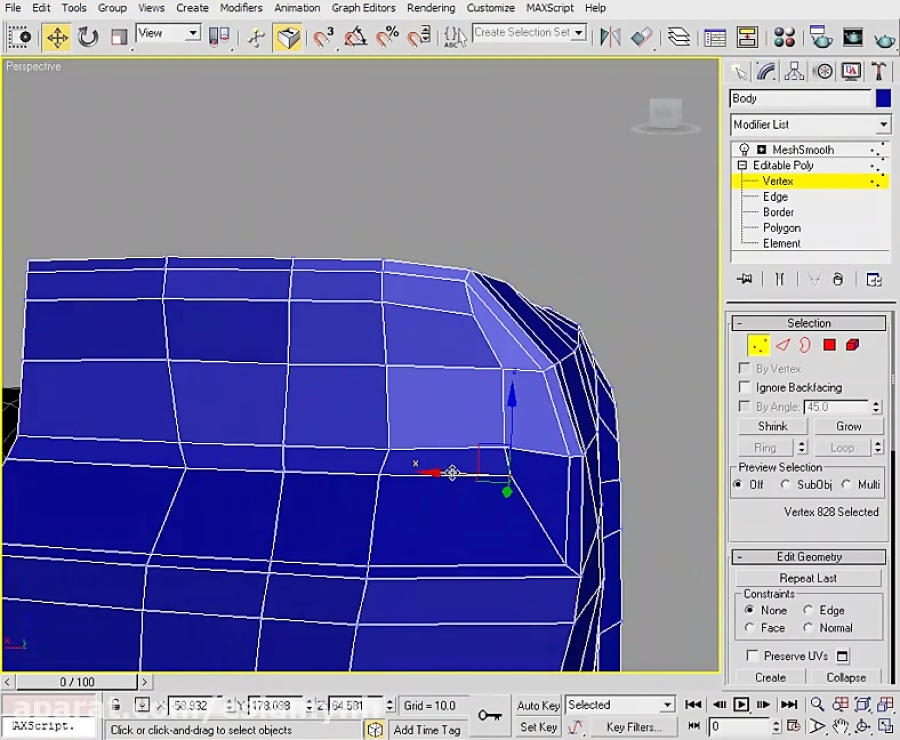
Task: Select the Snaps Toggle magnet icon
Action: click(x=322, y=37)
